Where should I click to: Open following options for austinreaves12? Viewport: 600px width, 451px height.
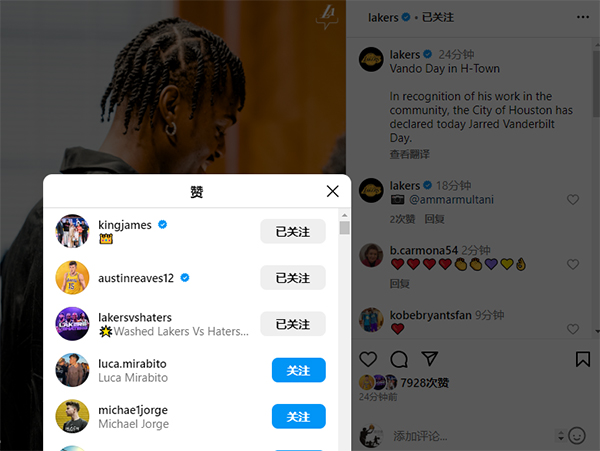(293, 277)
